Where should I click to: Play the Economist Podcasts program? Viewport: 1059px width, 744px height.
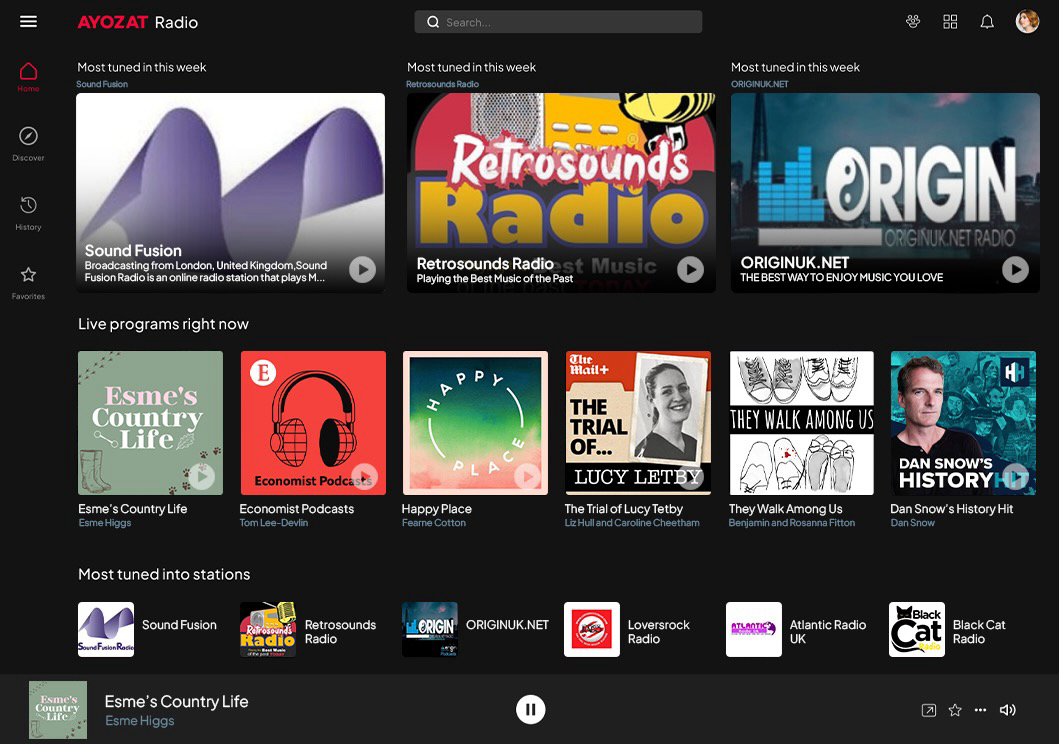click(364, 477)
